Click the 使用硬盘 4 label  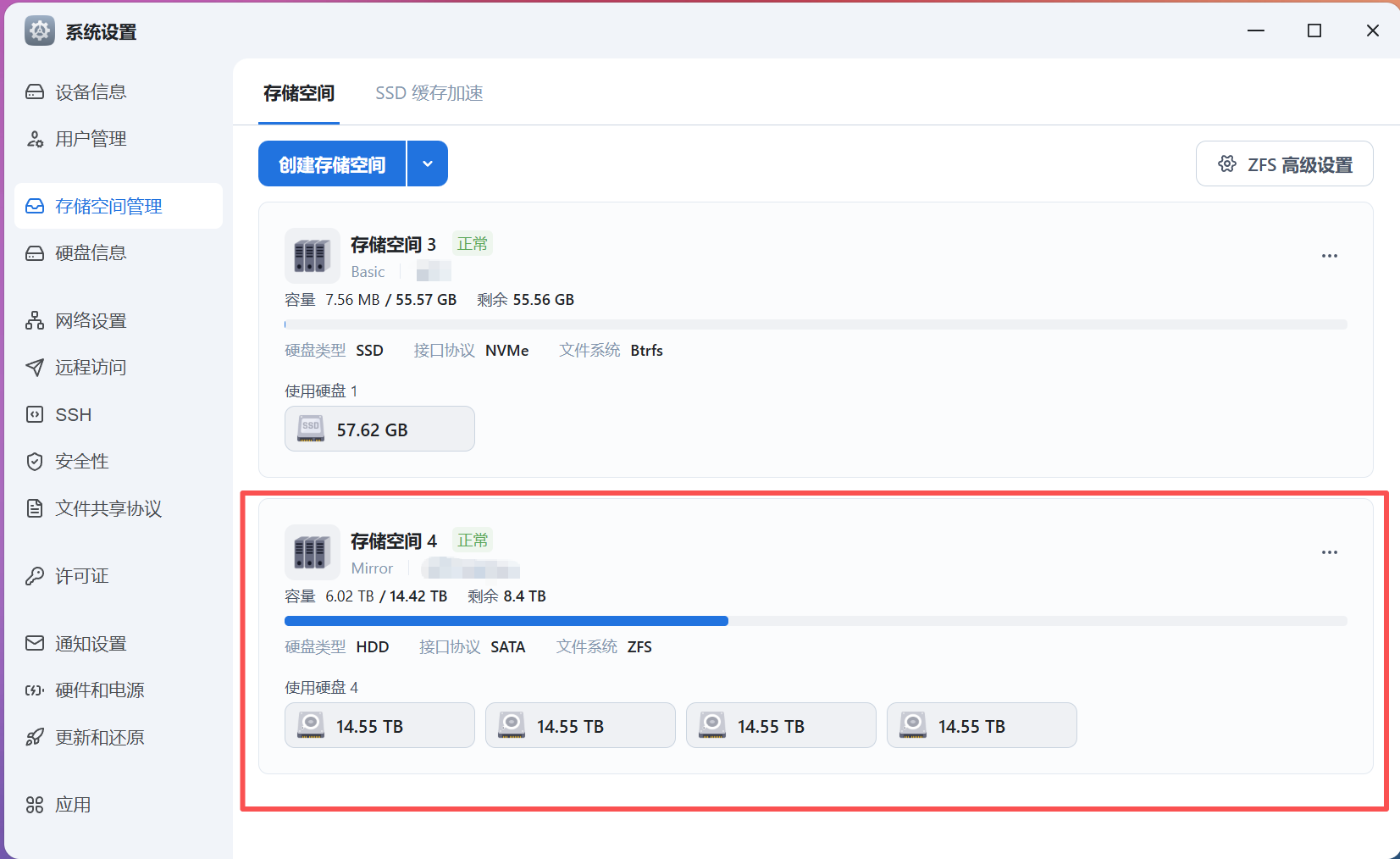322,688
